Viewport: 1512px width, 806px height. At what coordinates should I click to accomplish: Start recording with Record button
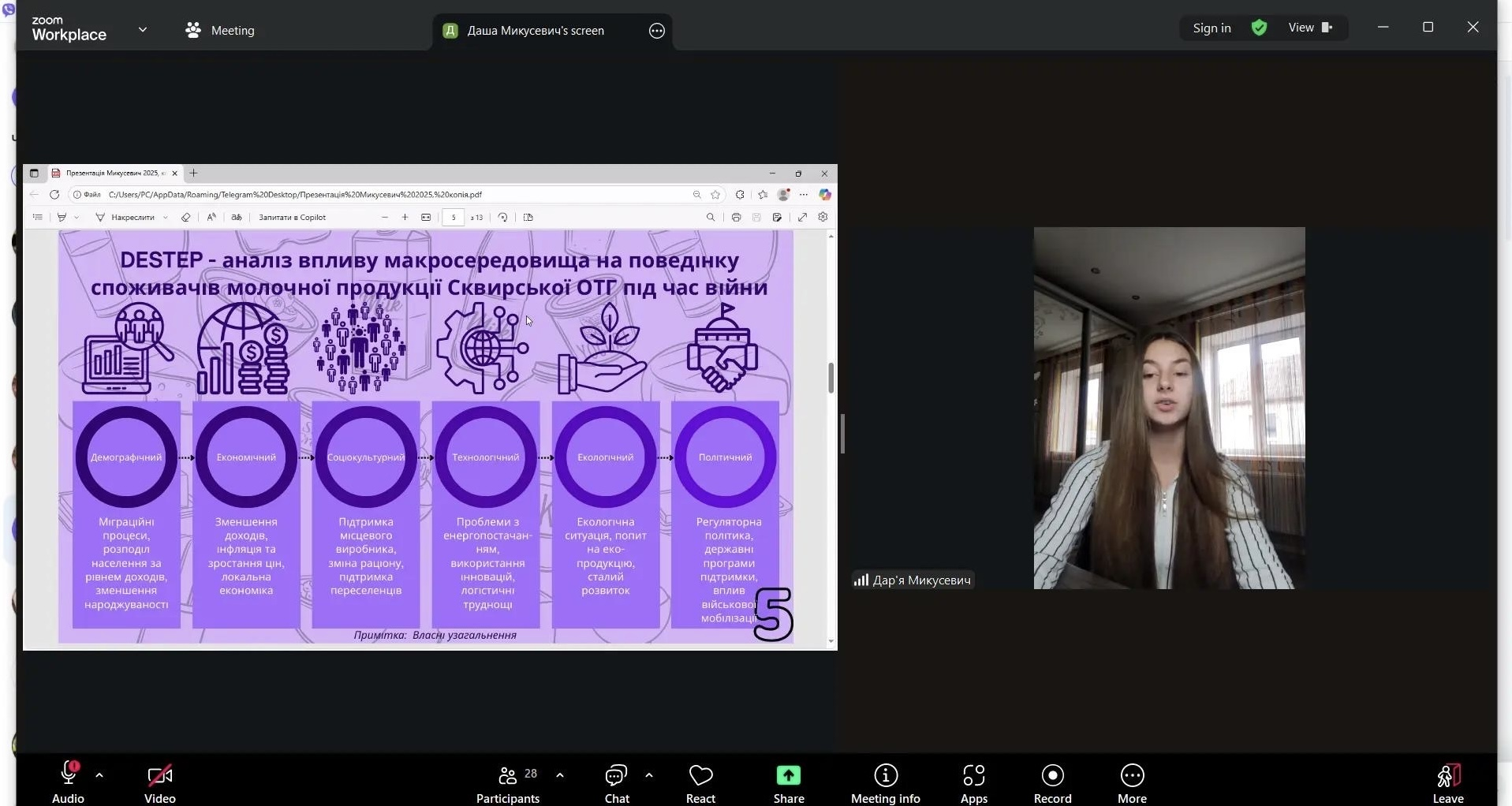[1052, 782]
